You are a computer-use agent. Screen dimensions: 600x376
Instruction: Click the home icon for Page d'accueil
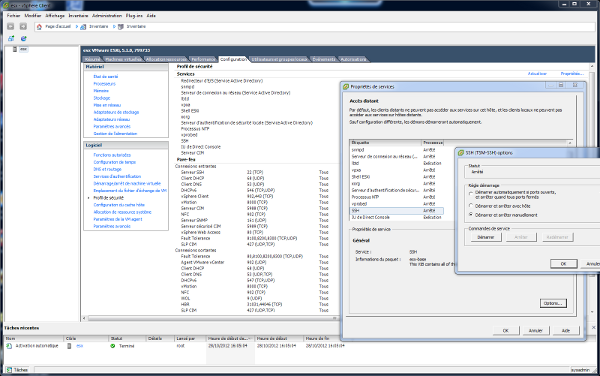pyautogui.click(x=39, y=27)
